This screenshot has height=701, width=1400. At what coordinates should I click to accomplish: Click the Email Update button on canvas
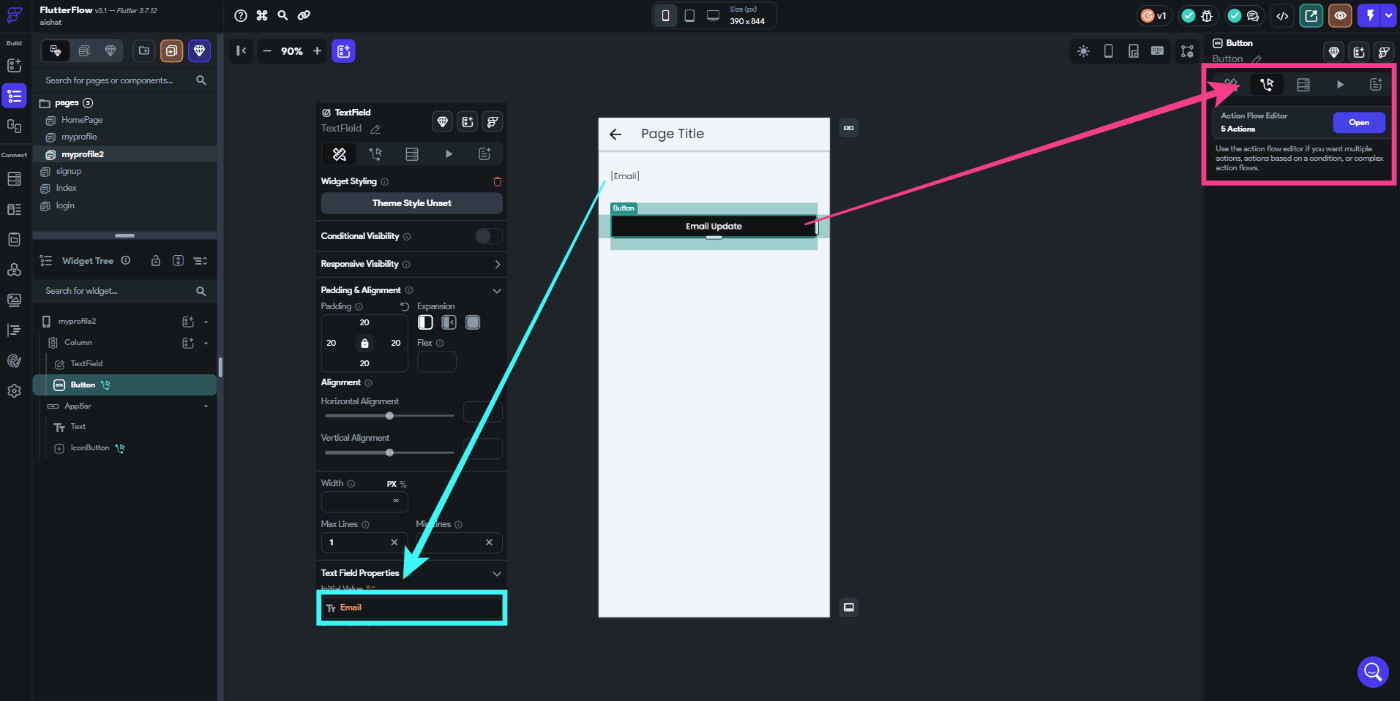coord(713,226)
